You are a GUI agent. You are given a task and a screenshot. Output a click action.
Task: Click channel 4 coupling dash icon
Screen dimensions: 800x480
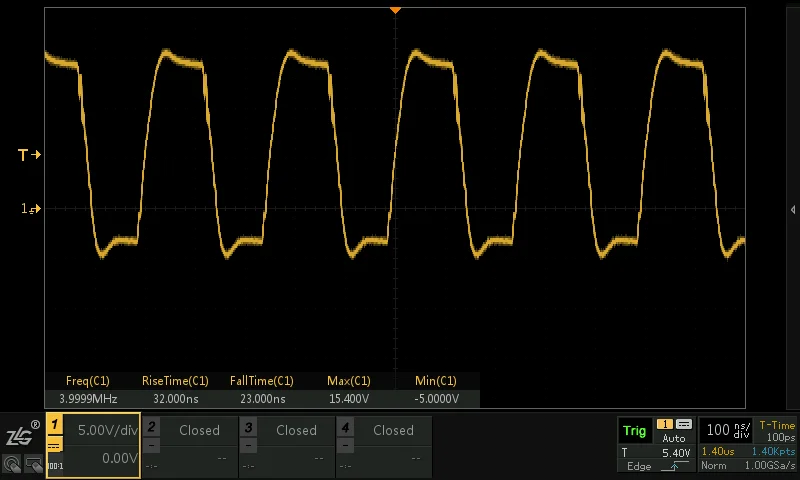pos(345,446)
